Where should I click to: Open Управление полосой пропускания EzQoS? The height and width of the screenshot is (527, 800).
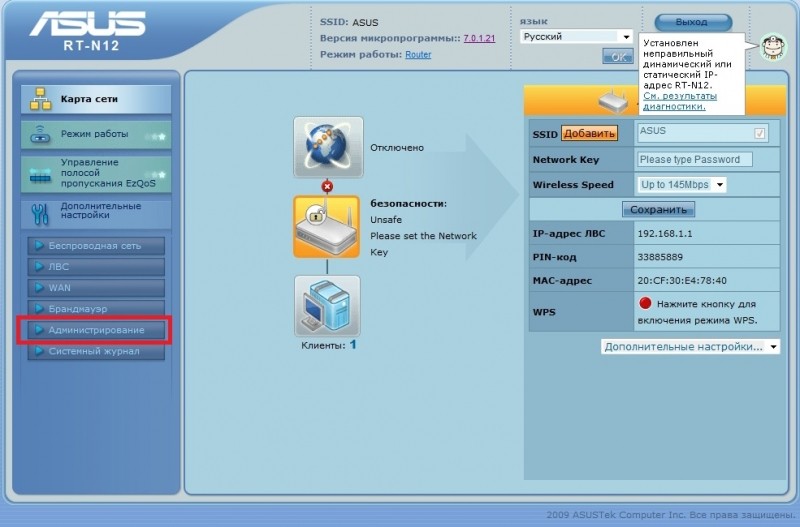[x=96, y=173]
